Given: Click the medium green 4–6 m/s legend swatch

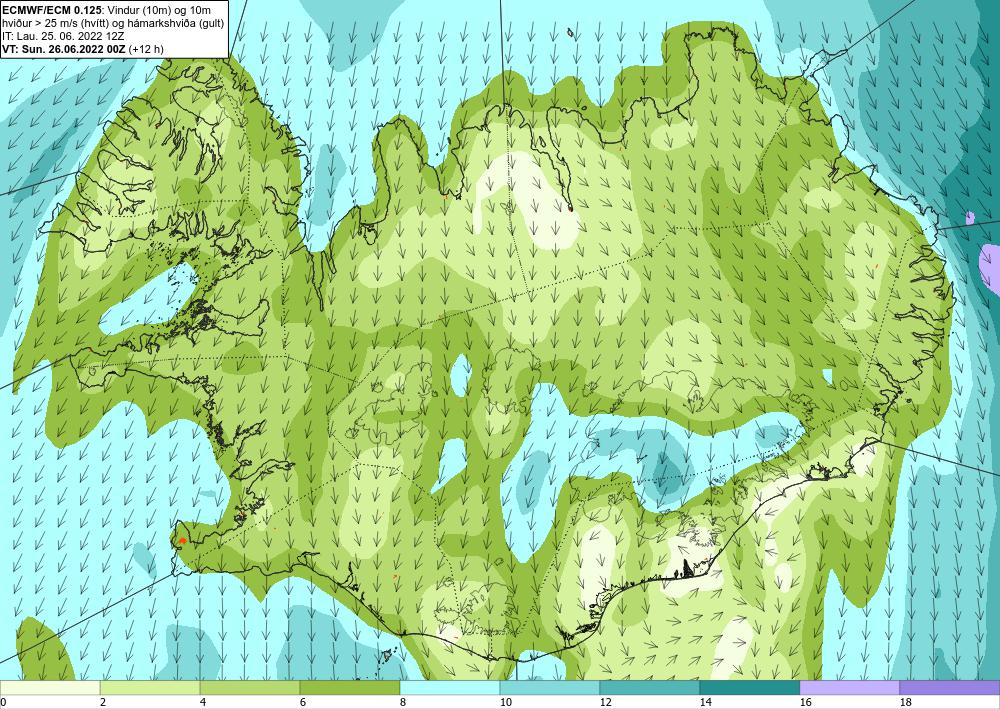Looking at the screenshot, I should click(250, 688).
